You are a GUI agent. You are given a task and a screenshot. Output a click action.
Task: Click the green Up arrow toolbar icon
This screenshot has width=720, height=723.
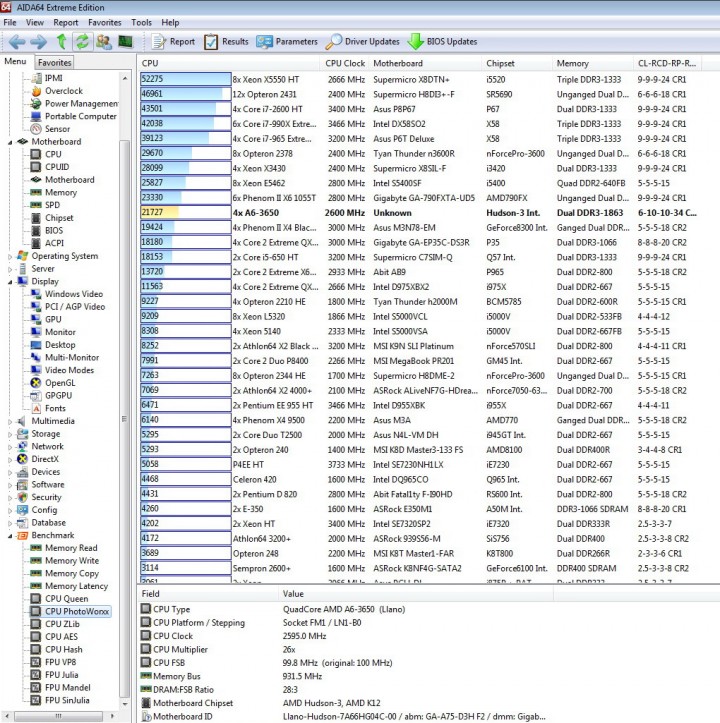pos(61,42)
